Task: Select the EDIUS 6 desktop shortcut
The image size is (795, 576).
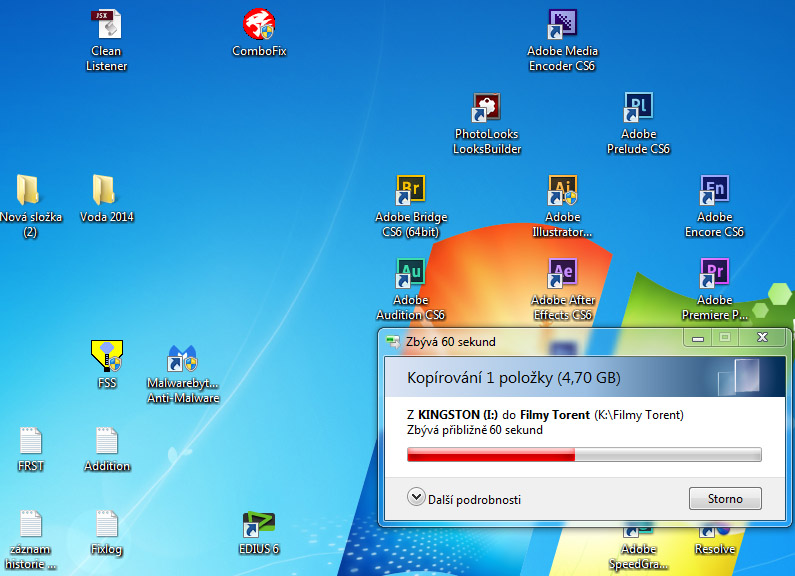Action: tap(259, 523)
